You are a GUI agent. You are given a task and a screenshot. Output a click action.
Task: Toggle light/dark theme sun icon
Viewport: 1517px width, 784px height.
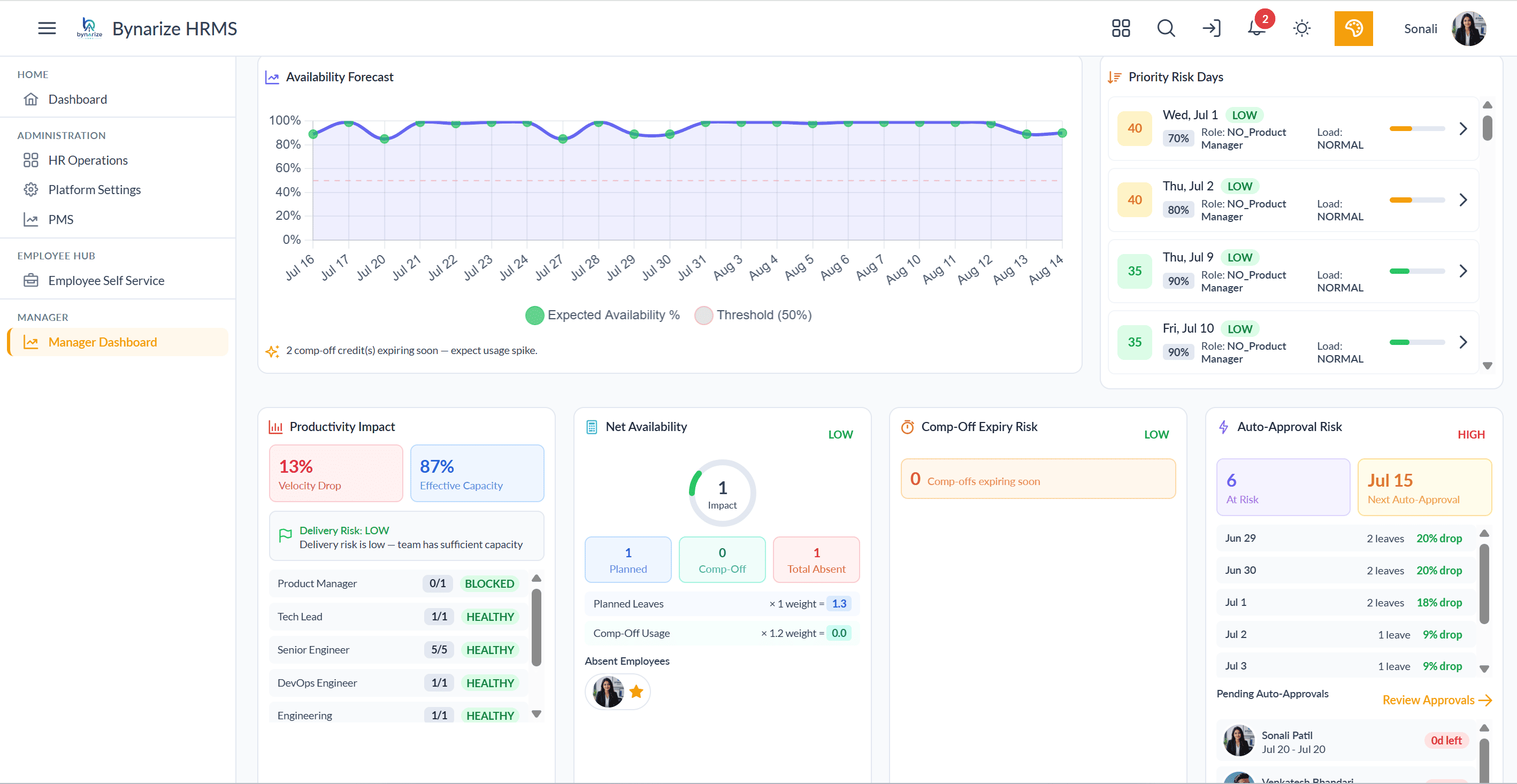tap(1301, 28)
